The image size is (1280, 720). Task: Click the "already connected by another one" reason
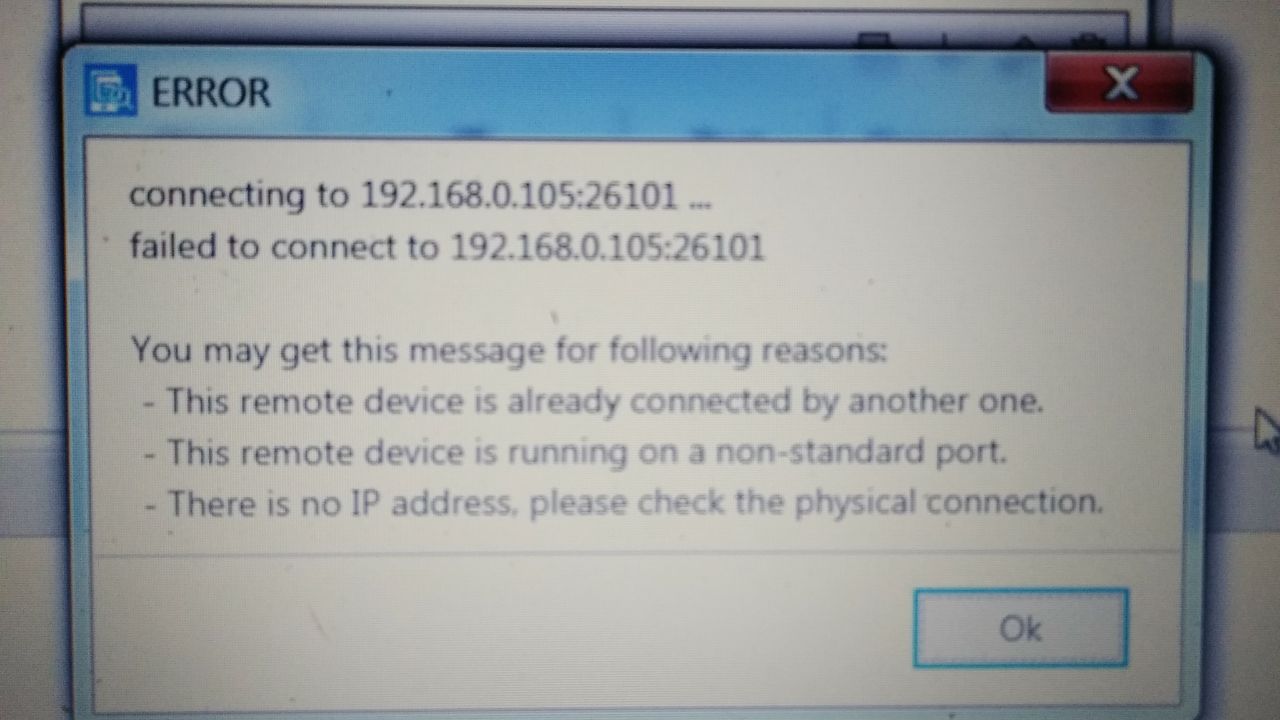(x=594, y=402)
